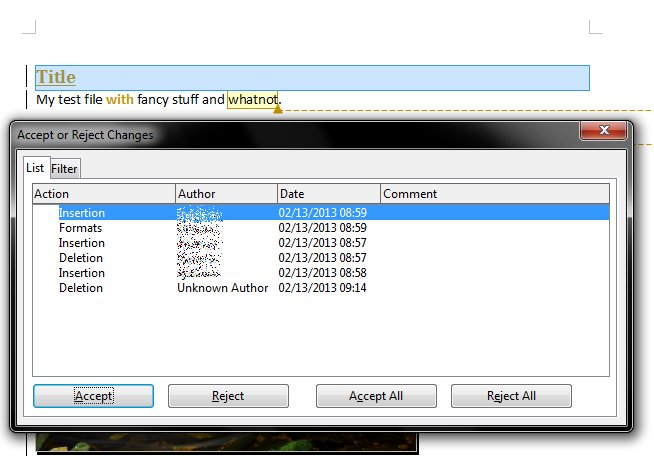The image size is (654, 467).
Task: Click the date 02/13/2013 08:58
Action: point(322,273)
